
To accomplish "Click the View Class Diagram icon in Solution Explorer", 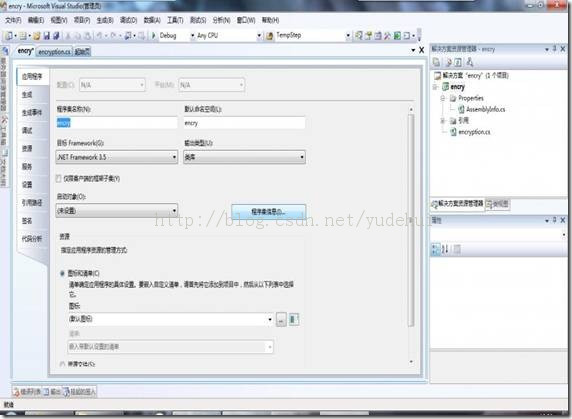I will [470, 62].
